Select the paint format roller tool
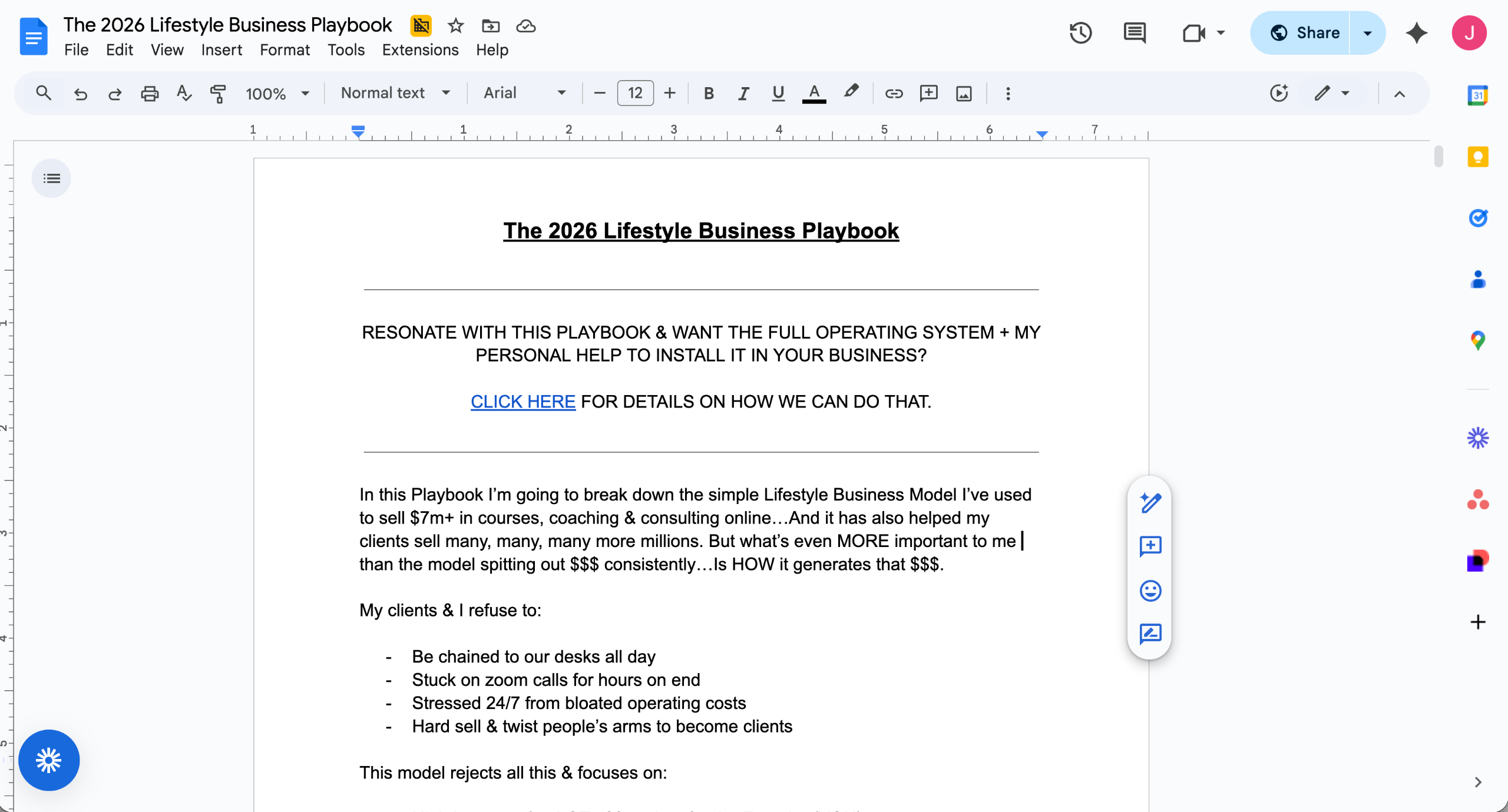 pos(218,93)
